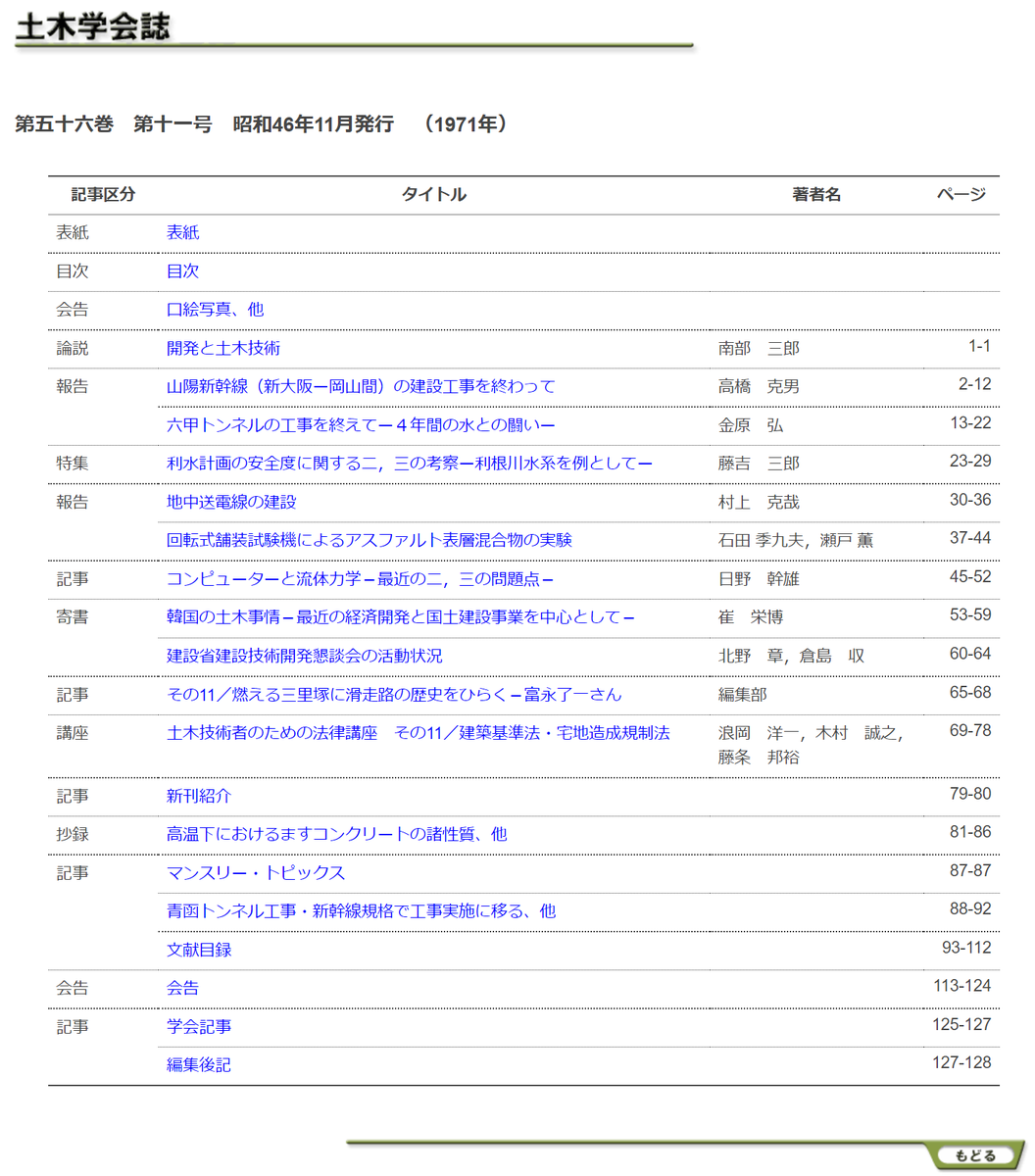Open the 学会記事 link
The height and width of the screenshot is (1176, 1035).
199,1026
